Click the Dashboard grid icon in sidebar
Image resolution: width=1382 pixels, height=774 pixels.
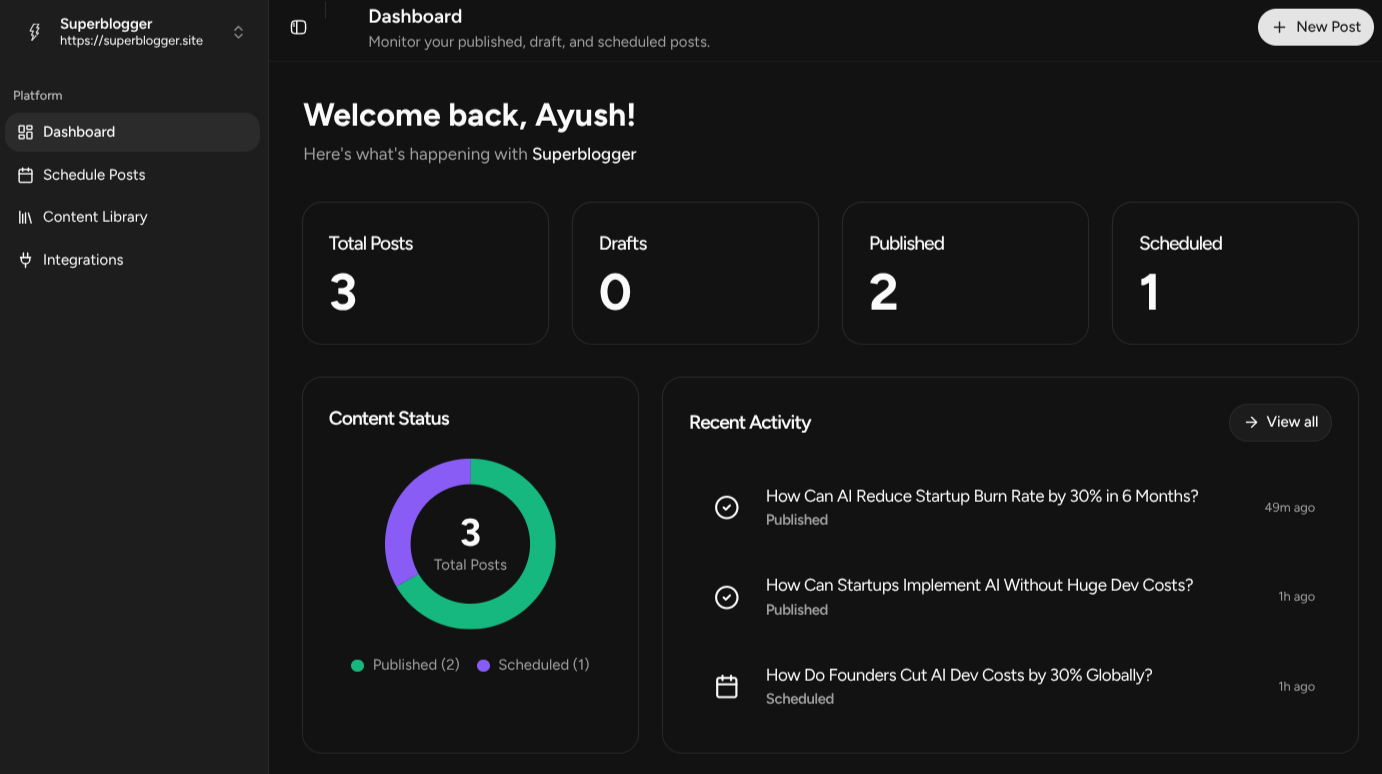pyautogui.click(x=26, y=132)
